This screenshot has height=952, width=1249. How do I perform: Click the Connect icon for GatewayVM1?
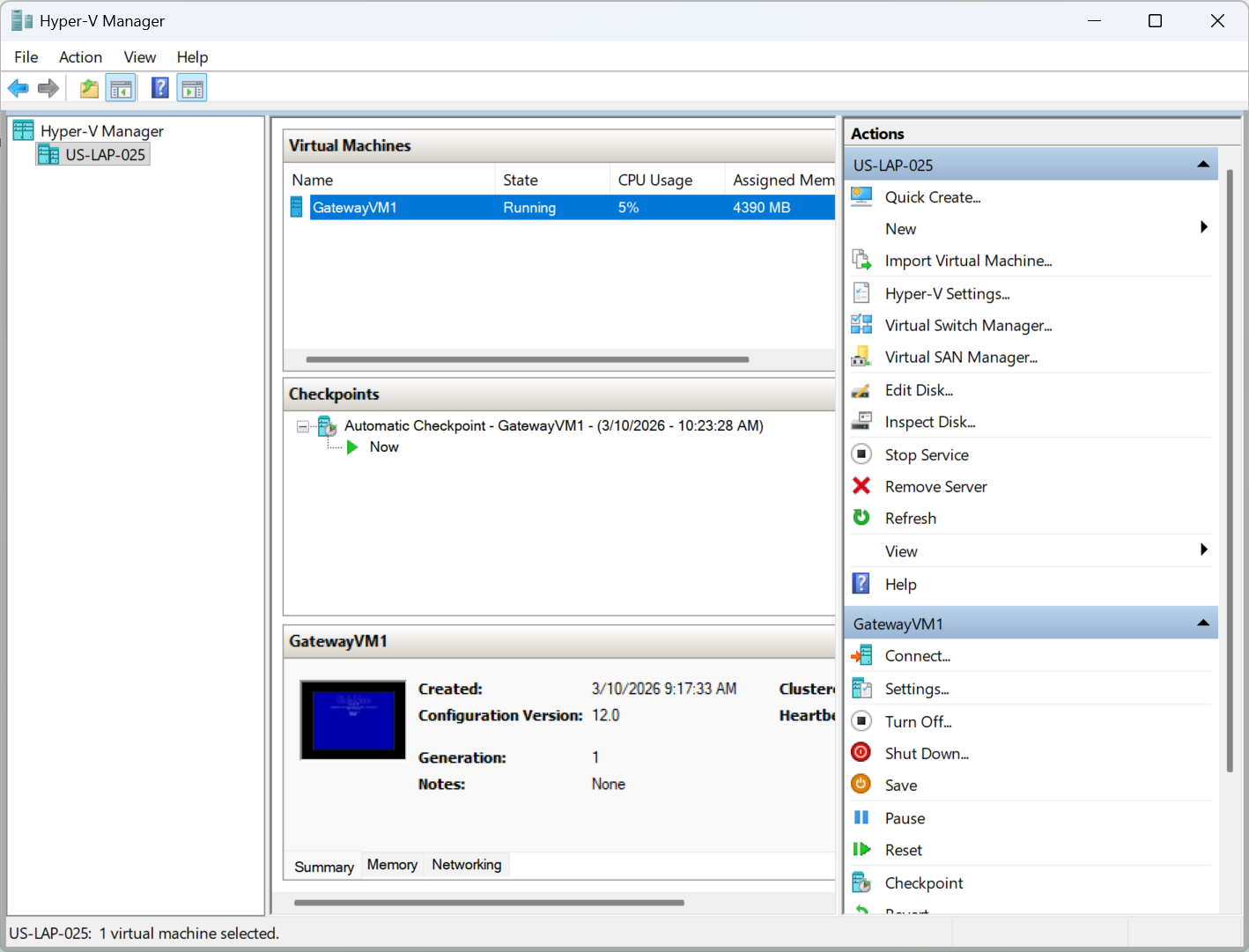click(861, 655)
